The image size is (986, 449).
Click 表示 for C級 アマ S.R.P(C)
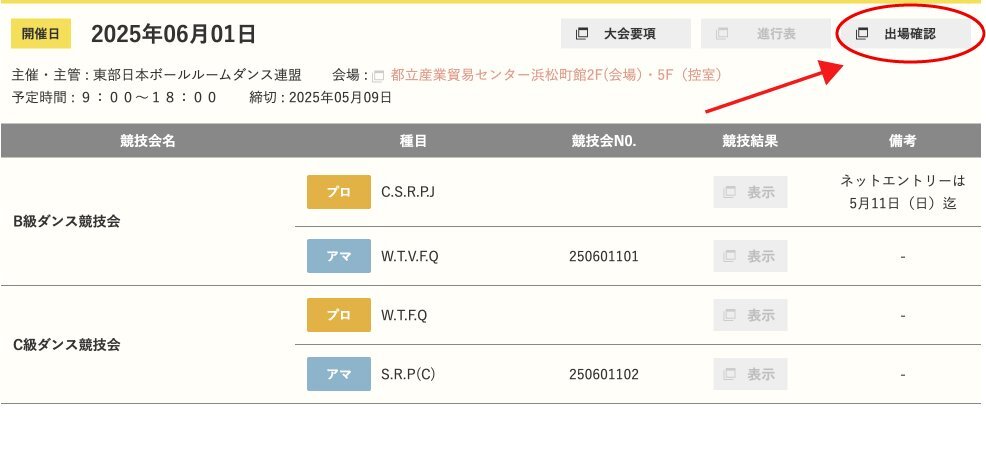click(x=750, y=374)
